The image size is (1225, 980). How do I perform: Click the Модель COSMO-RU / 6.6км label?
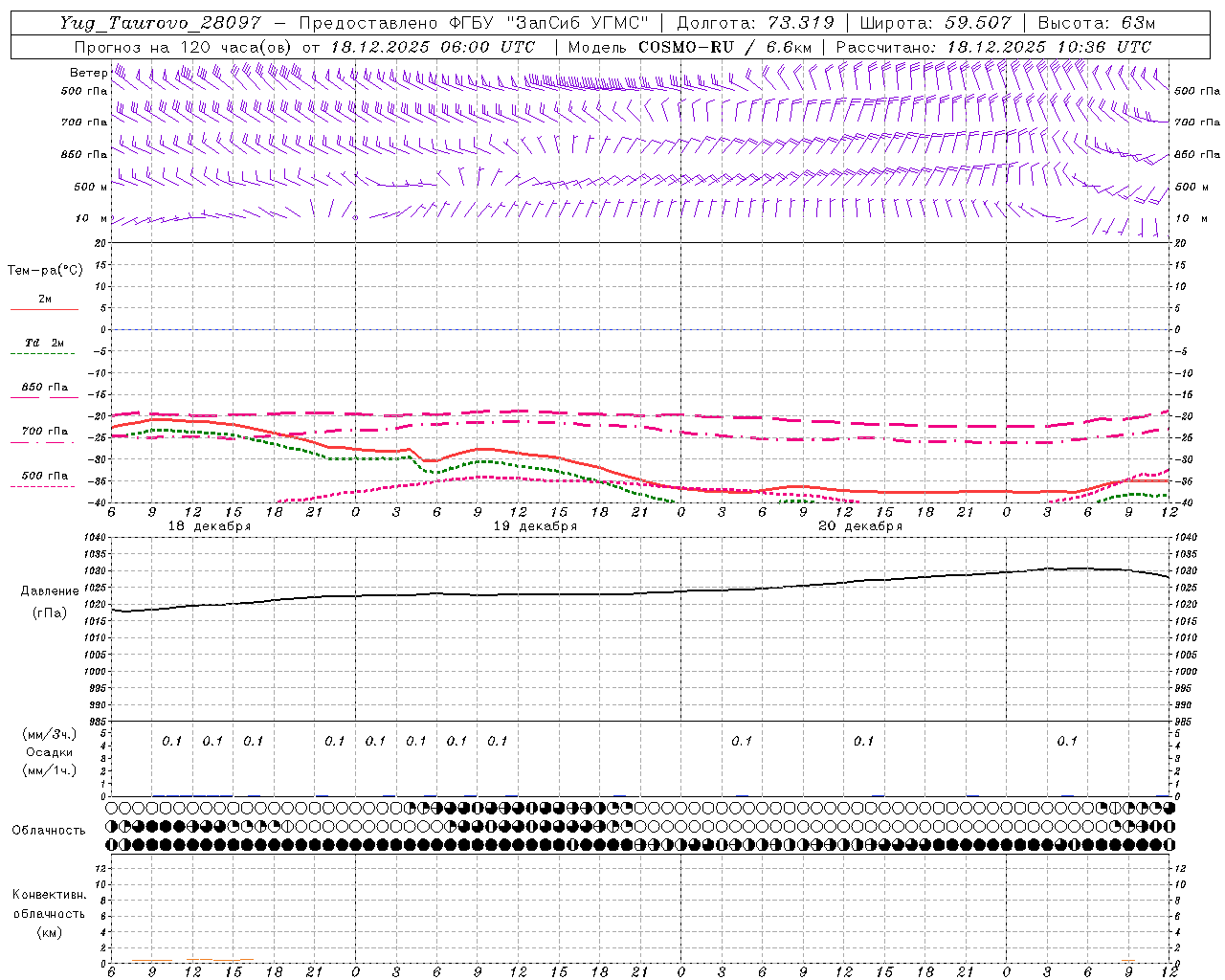click(x=690, y=47)
